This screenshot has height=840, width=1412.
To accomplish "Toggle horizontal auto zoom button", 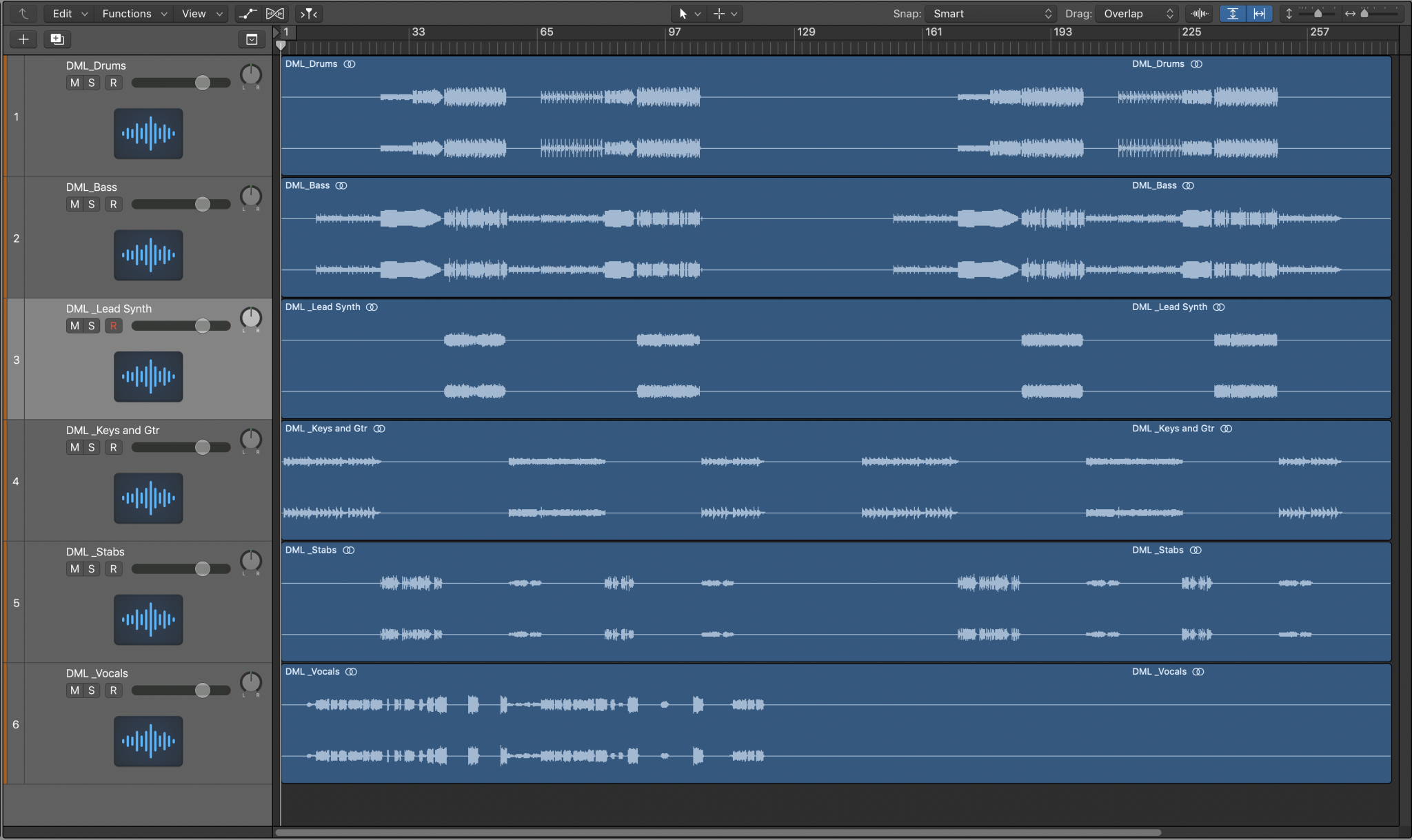I will pos(1259,14).
